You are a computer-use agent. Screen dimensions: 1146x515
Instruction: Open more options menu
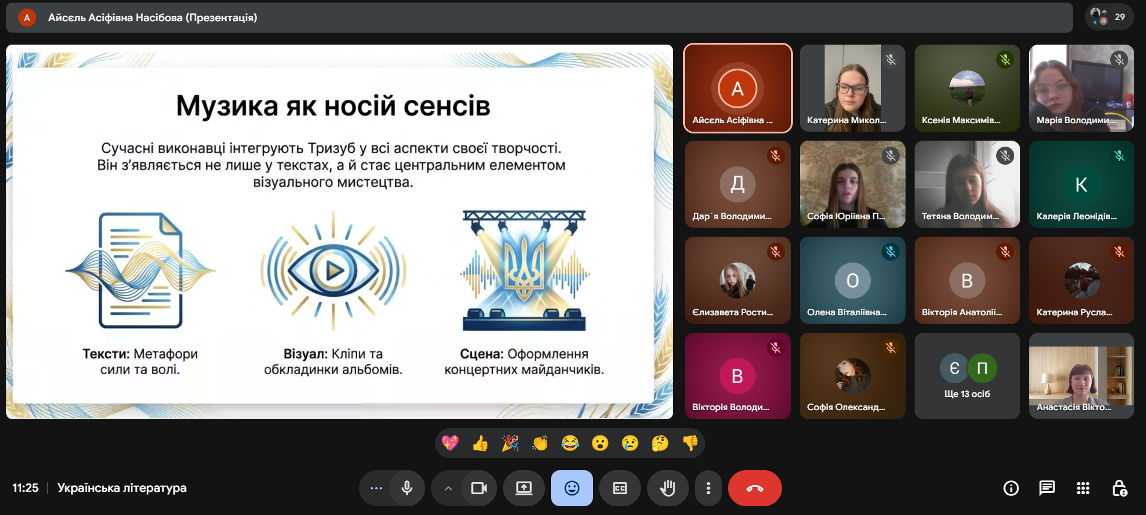point(707,488)
